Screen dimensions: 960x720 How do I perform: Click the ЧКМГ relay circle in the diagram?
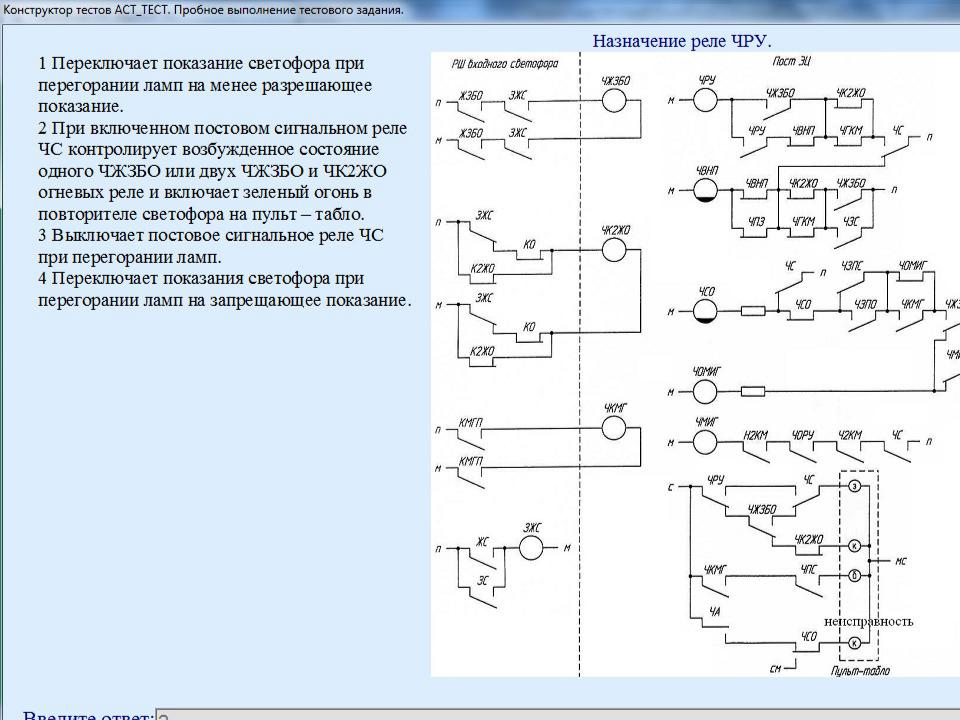[613, 427]
